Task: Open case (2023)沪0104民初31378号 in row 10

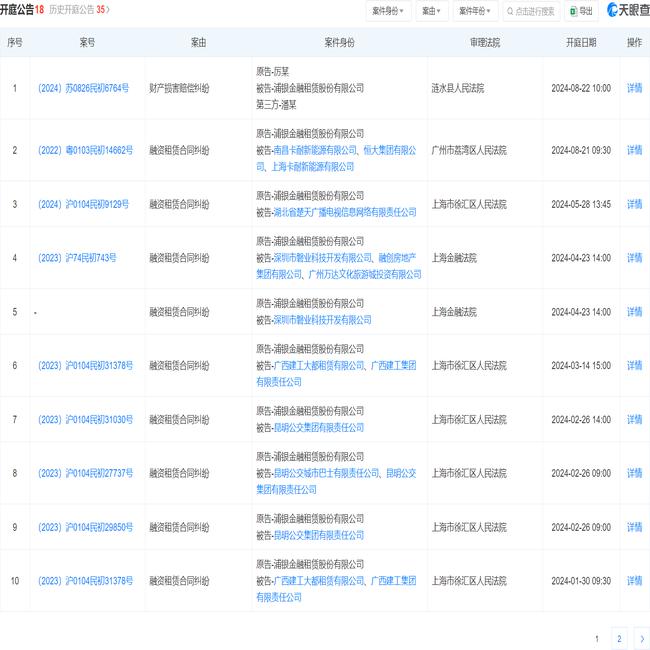Action: pyautogui.click(x=85, y=581)
